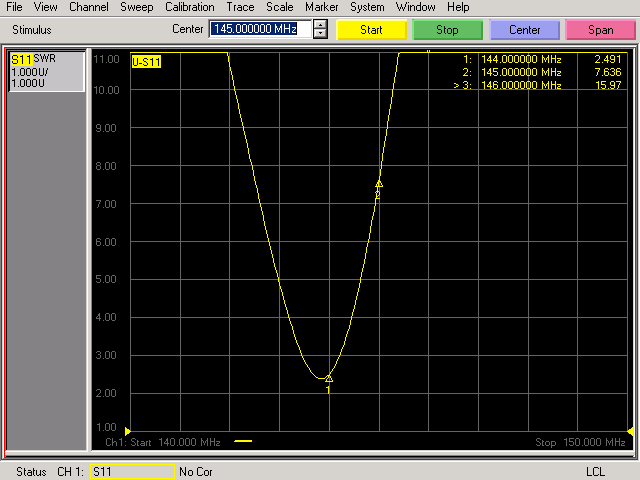Viewport: 640px width, 480px height.
Task: Click the U-S11 trace label in the plot
Action: (146, 61)
